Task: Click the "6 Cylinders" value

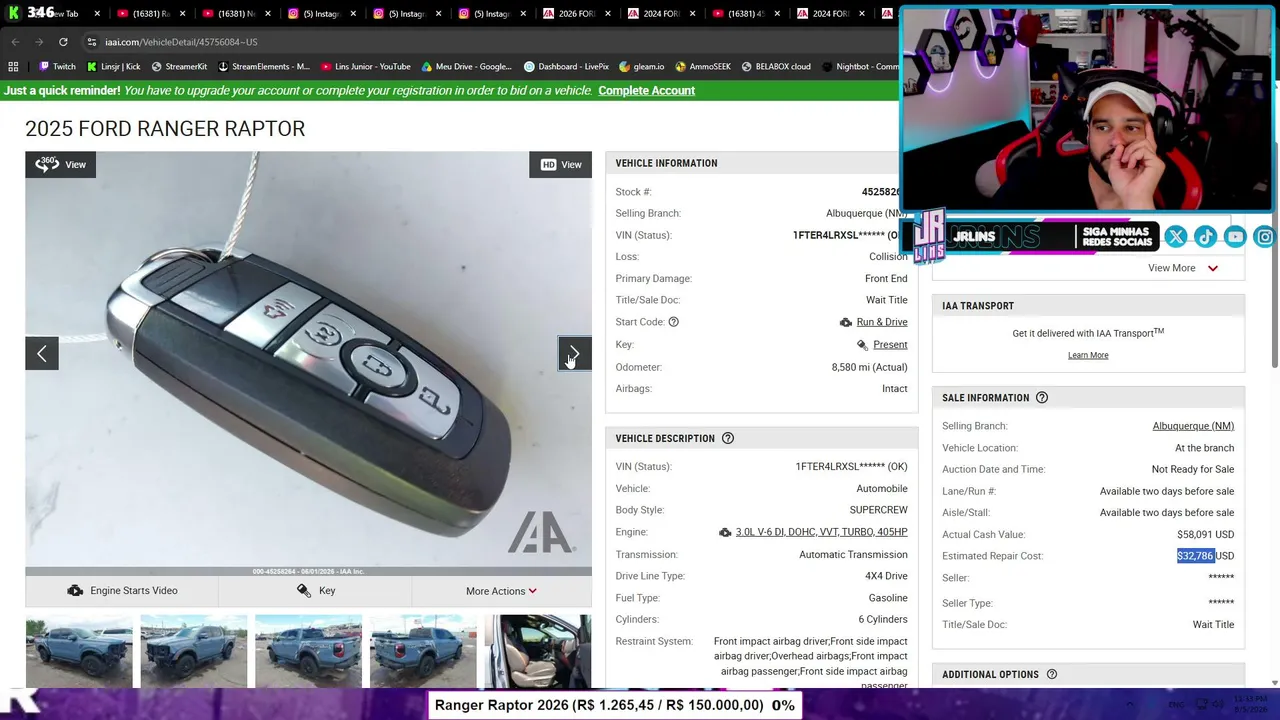Action: pos(882,620)
